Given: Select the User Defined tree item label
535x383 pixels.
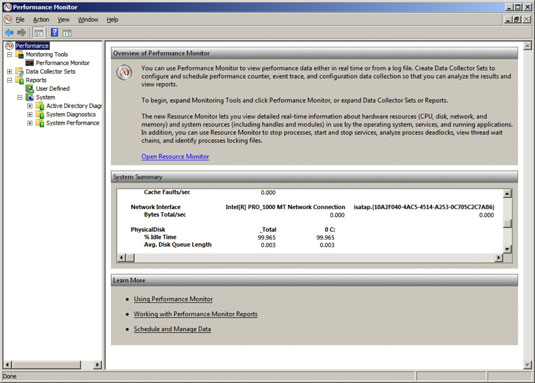Looking at the screenshot, I should tap(53, 89).
